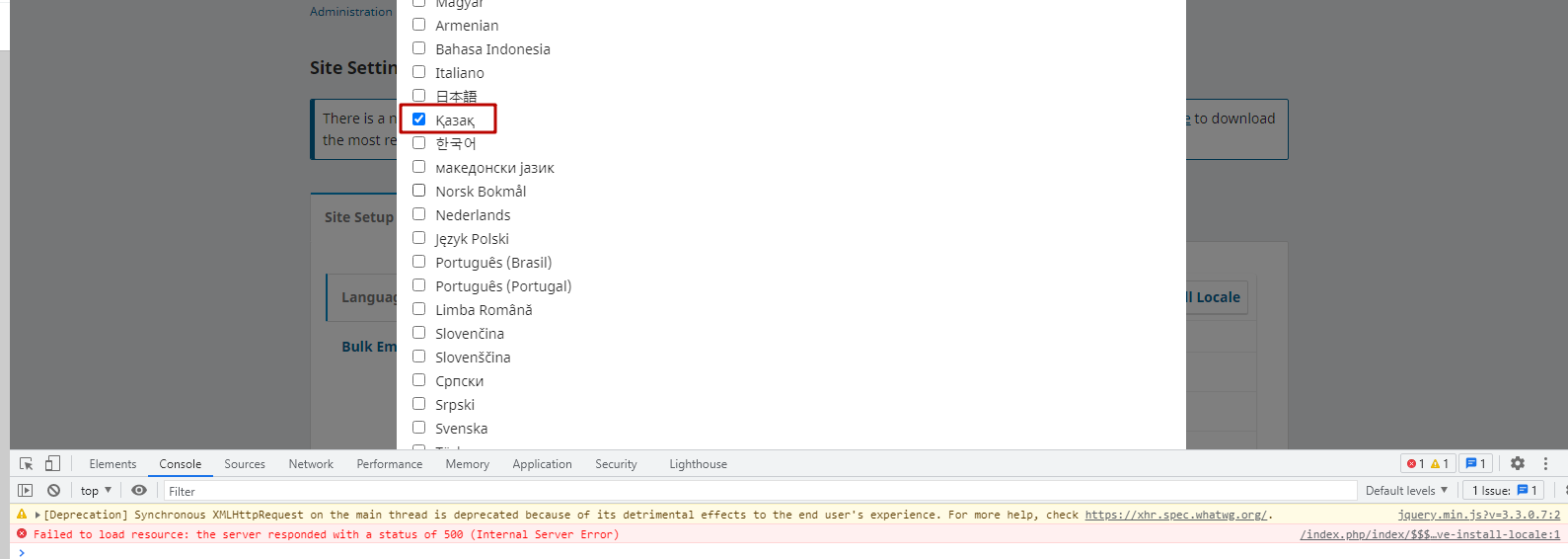The width and height of the screenshot is (1568, 559).
Task: Check the Italiano language checkbox
Action: tap(419, 72)
